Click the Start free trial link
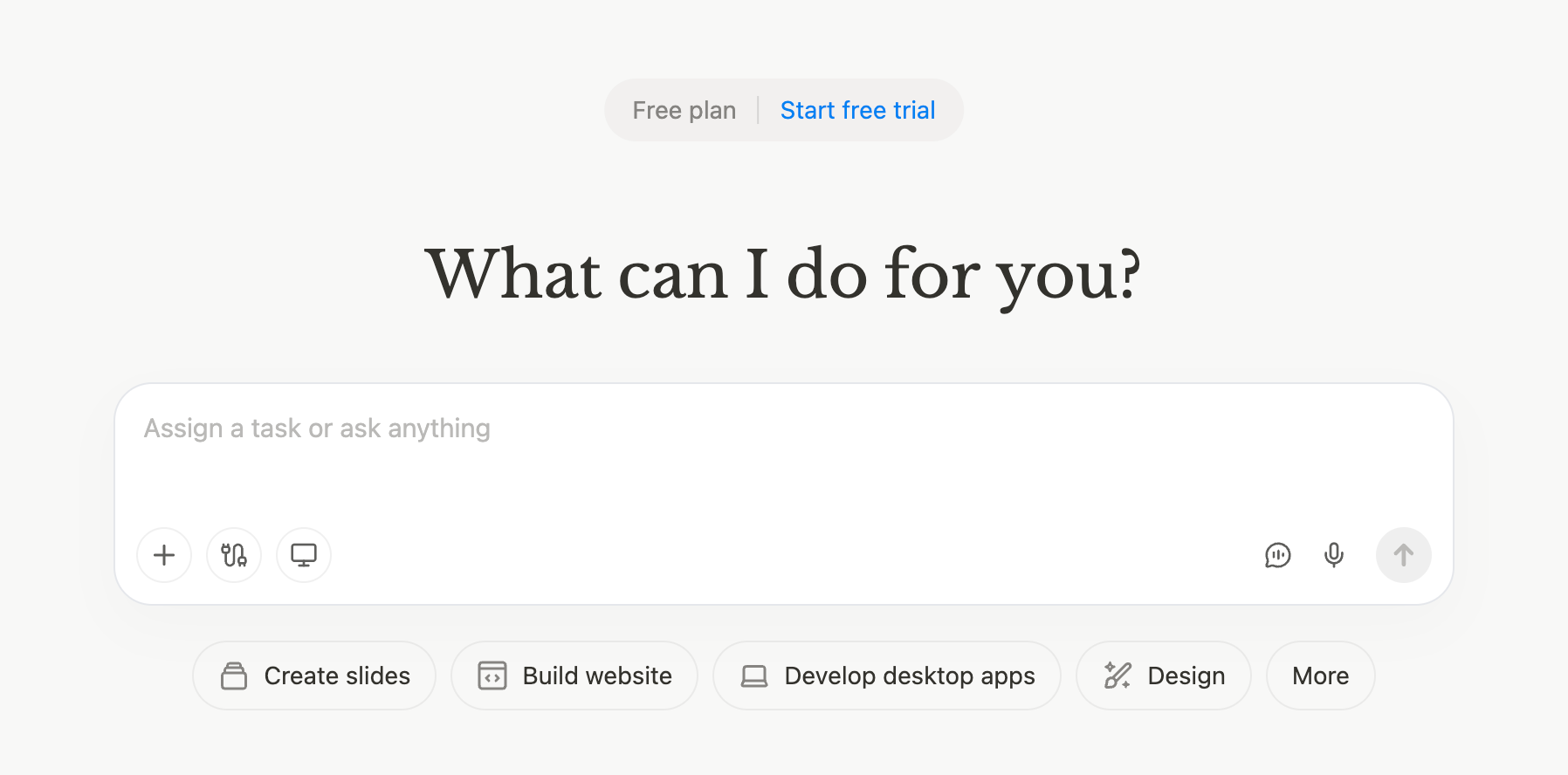The height and width of the screenshot is (775, 1568). [x=857, y=110]
